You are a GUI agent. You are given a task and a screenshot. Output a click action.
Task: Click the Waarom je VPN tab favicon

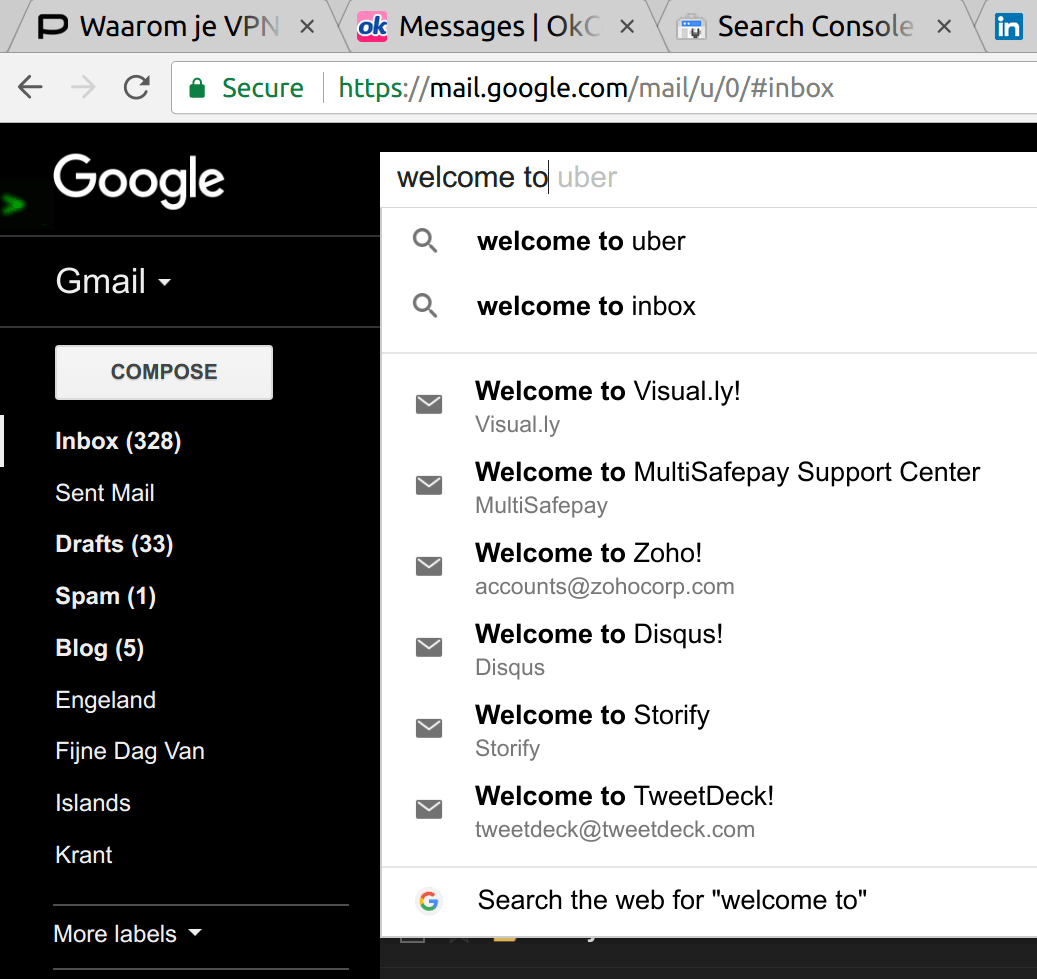[53, 27]
